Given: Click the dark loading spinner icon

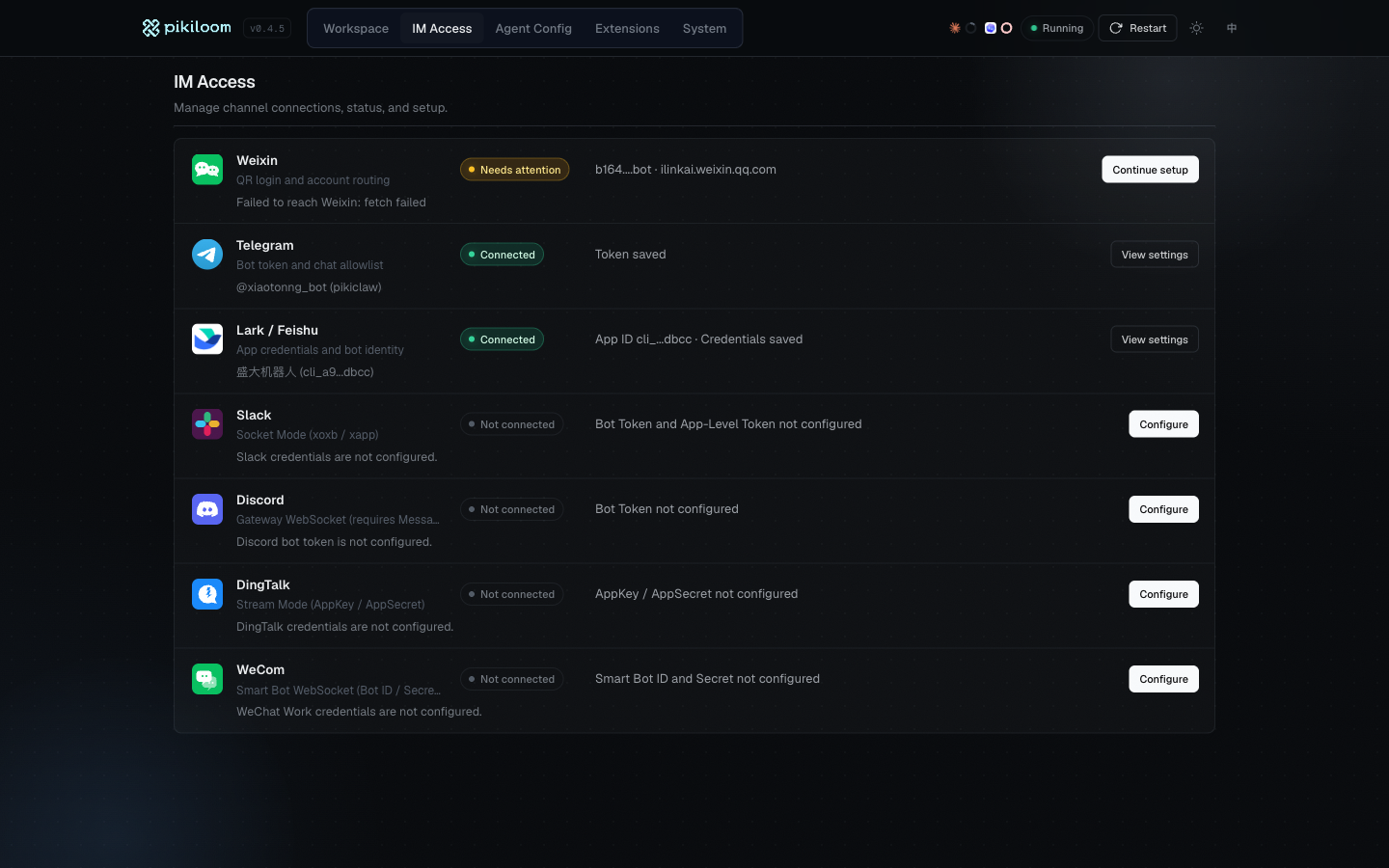Looking at the screenshot, I should [x=971, y=28].
